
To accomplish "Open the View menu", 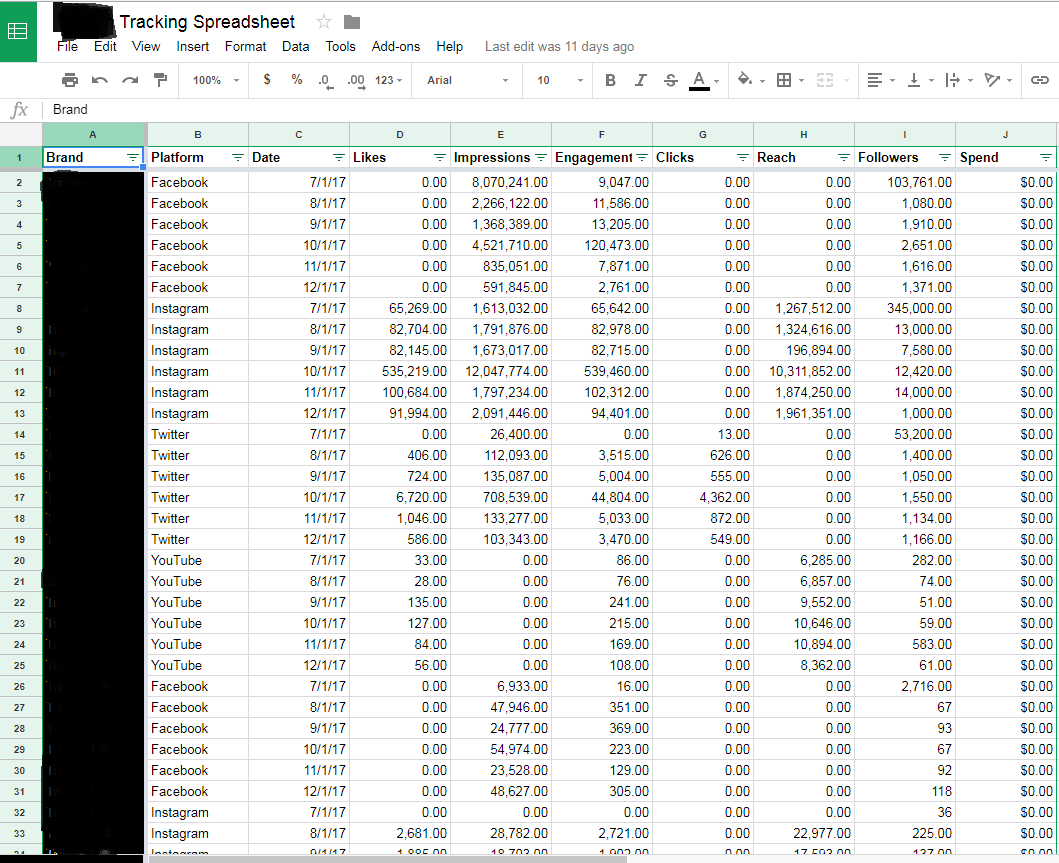I will tap(146, 47).
